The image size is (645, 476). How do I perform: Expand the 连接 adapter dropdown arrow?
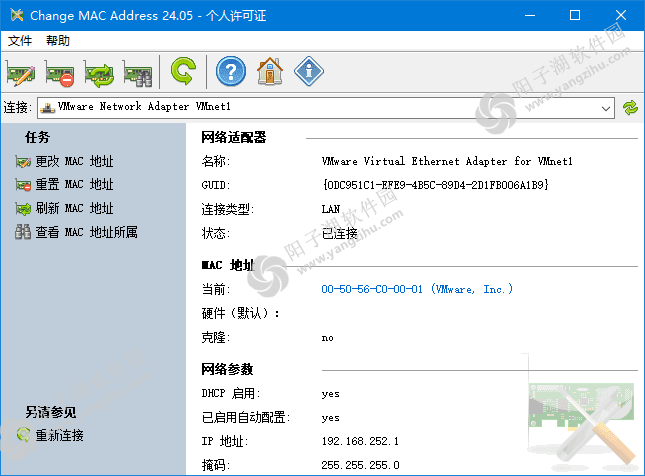[x=606, y=108]
